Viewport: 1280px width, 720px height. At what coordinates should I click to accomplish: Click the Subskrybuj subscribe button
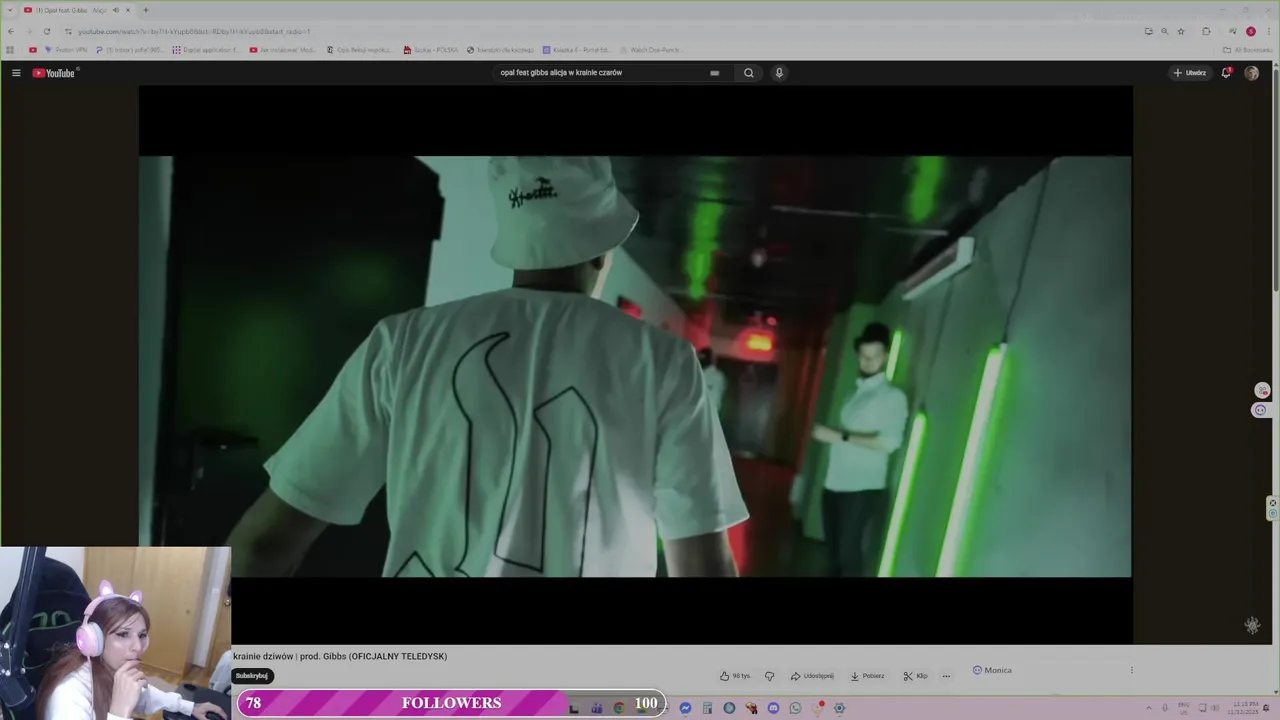(252, 676)
